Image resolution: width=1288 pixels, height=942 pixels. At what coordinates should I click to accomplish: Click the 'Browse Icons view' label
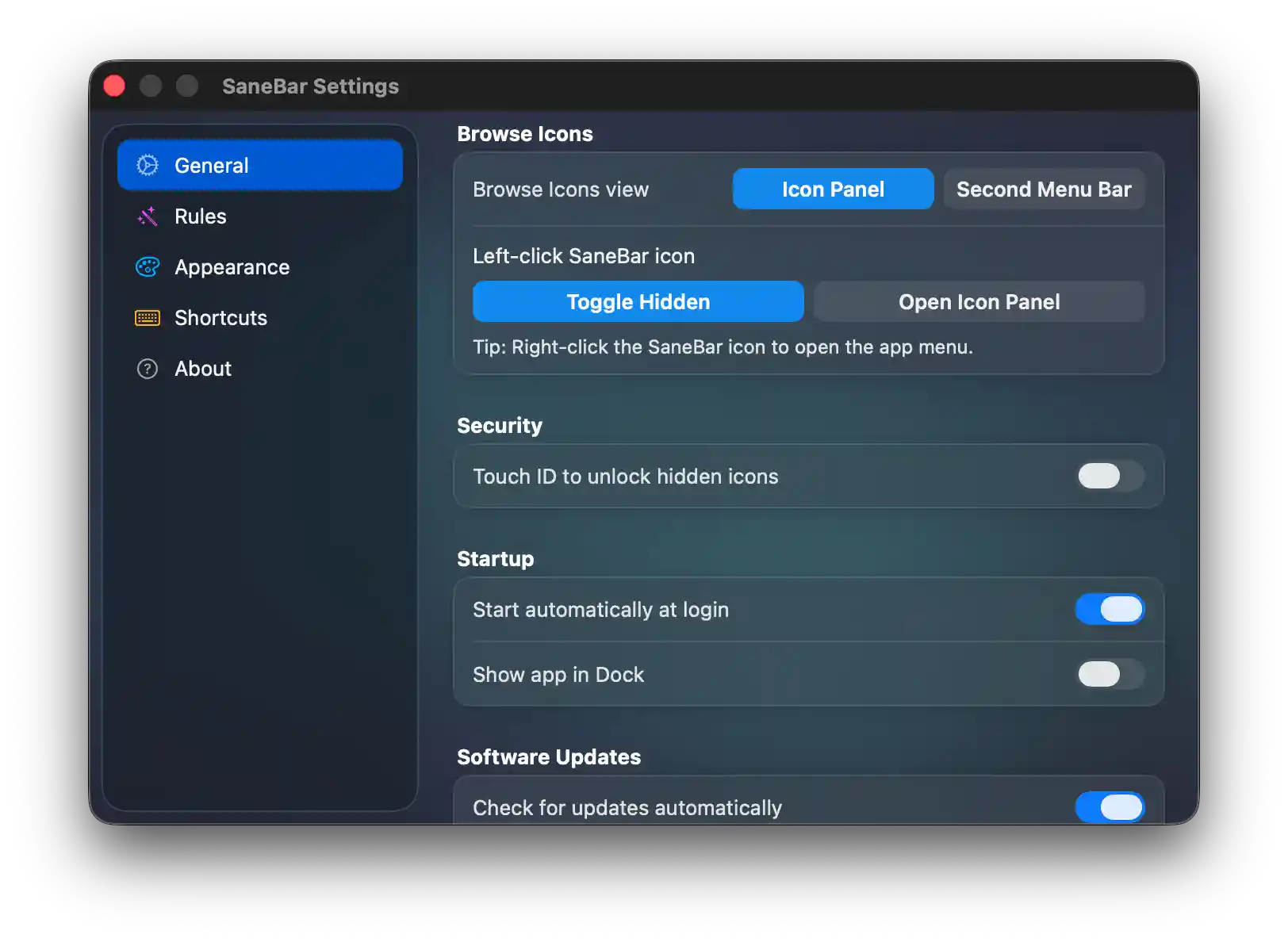[561, 190]
